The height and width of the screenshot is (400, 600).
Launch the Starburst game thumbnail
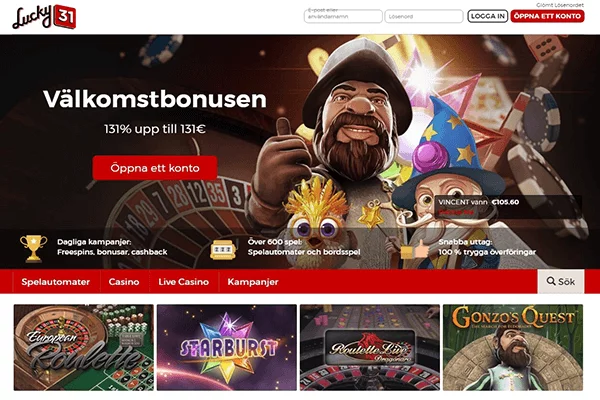click(227, 347)
